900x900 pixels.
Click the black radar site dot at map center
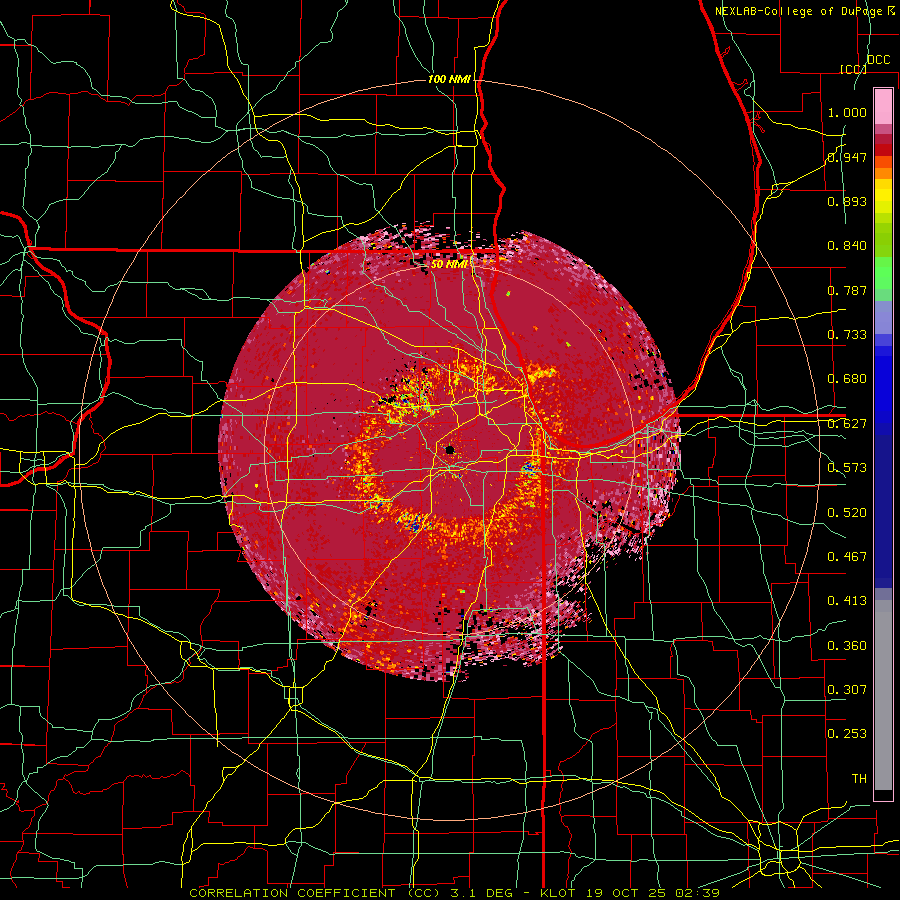pyautogui.click(x=450, y=450)
